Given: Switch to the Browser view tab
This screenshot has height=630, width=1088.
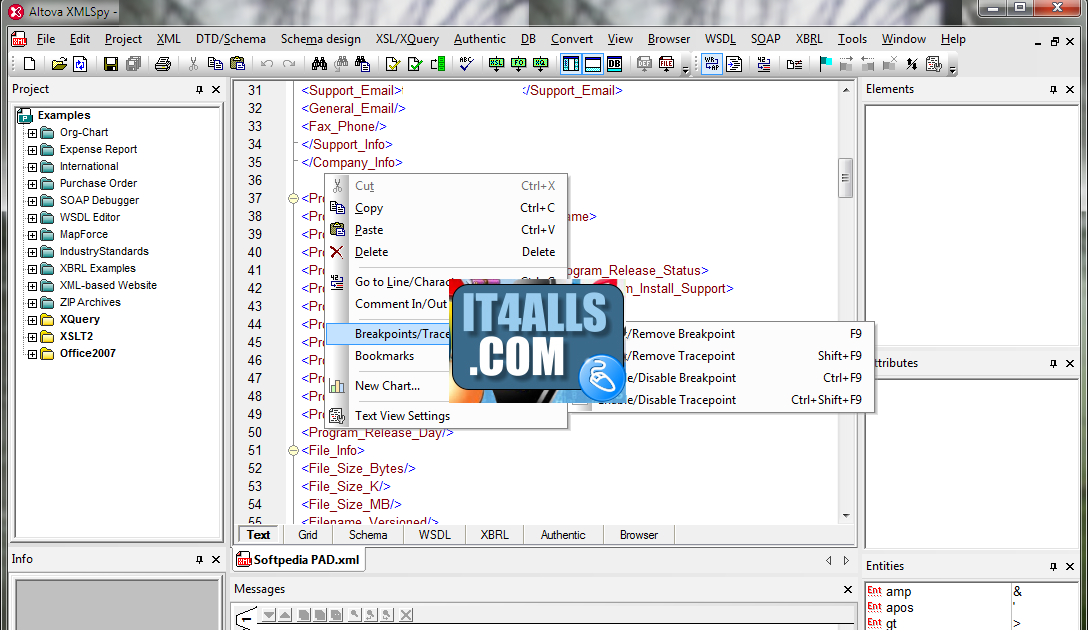Looking at the screenshot, I should click(638, 535).
